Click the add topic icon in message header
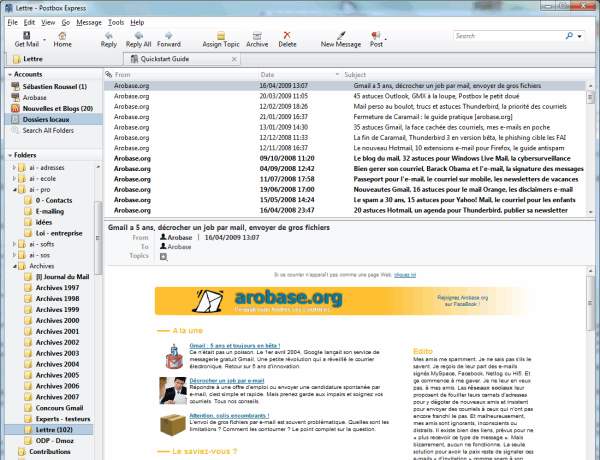 (x=164, y=257)
